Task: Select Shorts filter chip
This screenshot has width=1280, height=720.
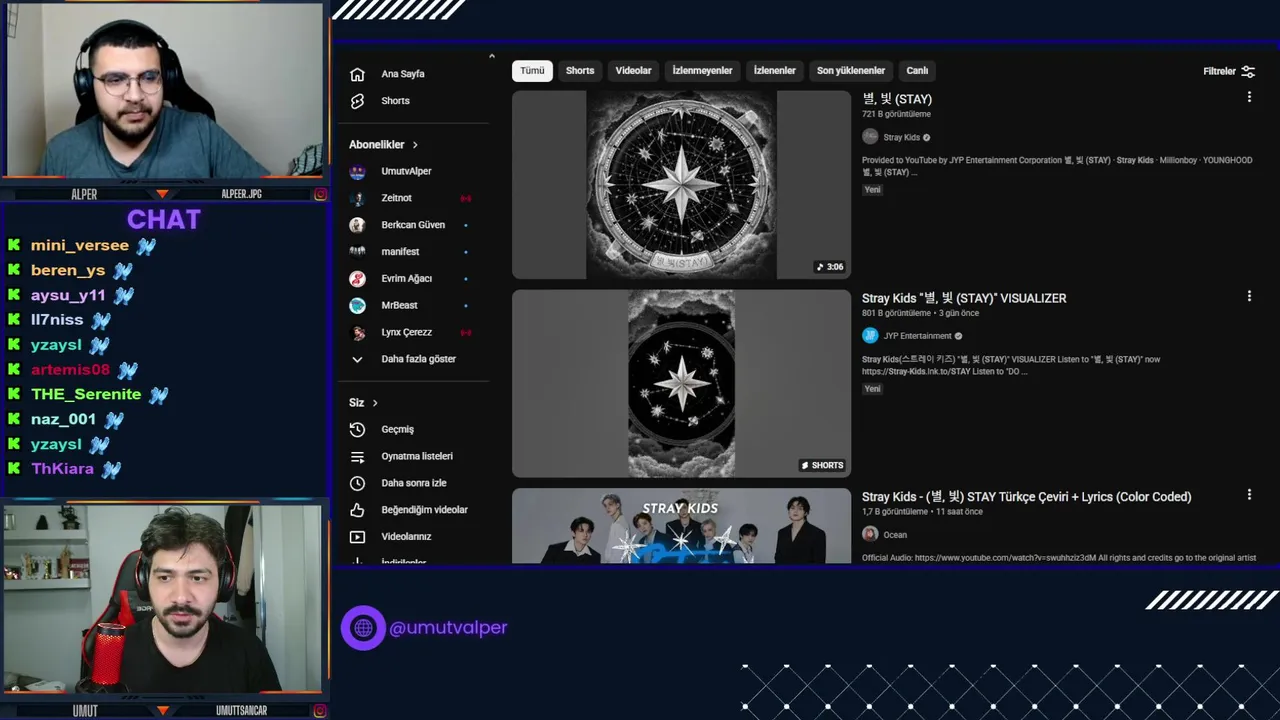Action: [580, 71]
